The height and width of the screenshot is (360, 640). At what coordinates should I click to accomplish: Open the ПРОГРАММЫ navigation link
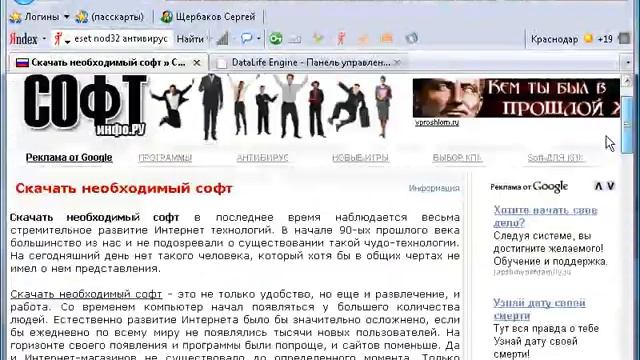[x=165, y=158]
